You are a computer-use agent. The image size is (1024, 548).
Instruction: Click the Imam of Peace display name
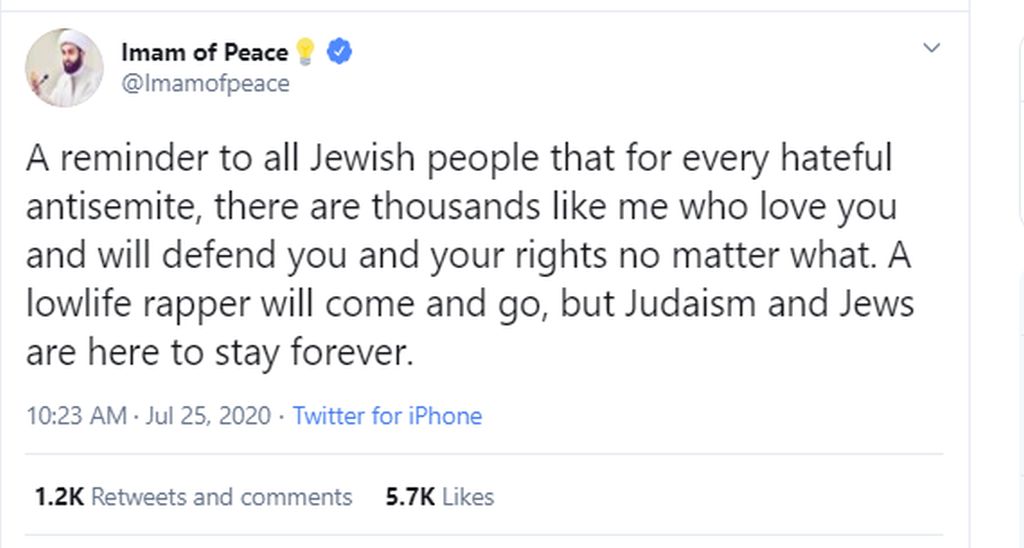click(x=204, y=52)
